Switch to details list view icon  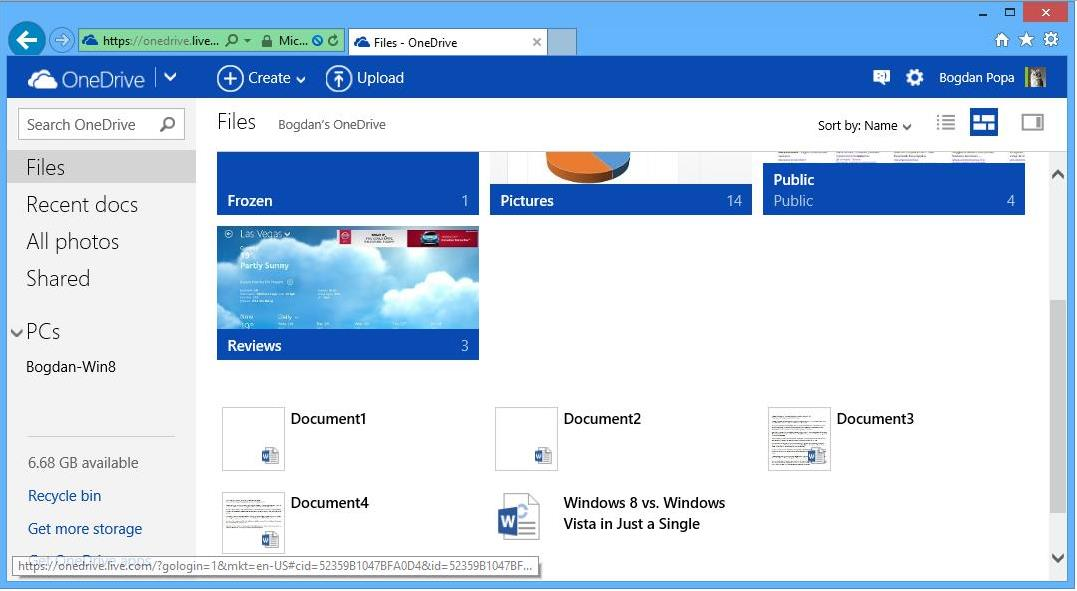tap(946, 122)
